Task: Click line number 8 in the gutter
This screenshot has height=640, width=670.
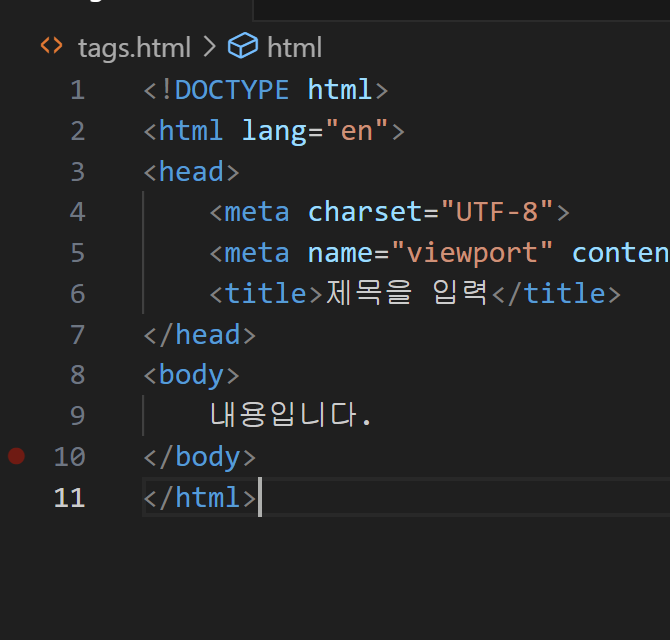Action: click(x=78, y=375)
